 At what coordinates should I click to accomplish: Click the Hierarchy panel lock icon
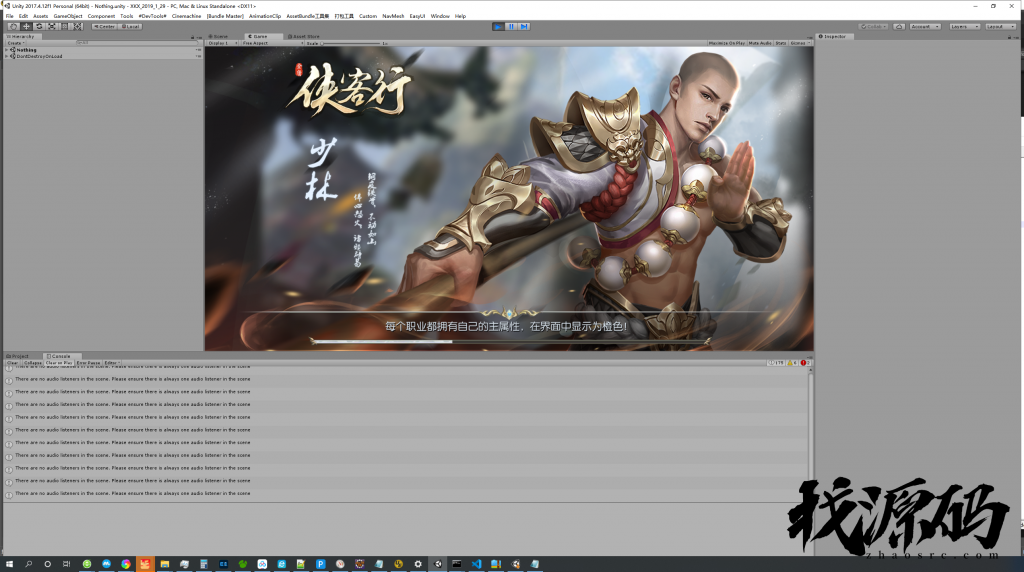click(192, 37)
